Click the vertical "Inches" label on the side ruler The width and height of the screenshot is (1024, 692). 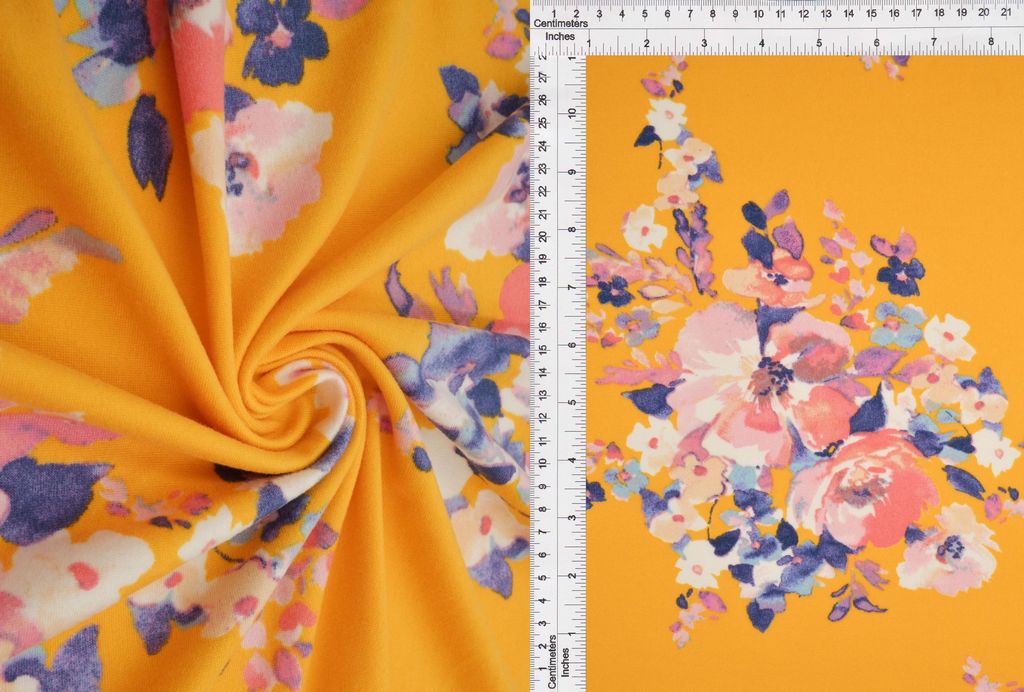point(566,661)
